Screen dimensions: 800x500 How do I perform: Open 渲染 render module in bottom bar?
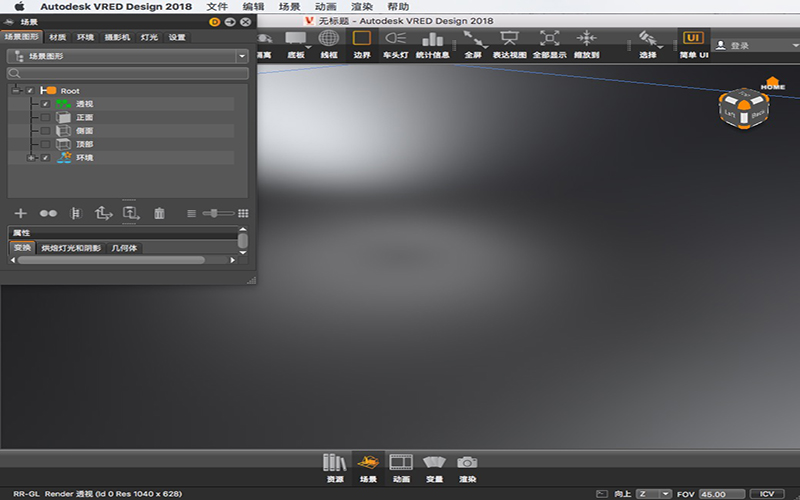(467, 468)
